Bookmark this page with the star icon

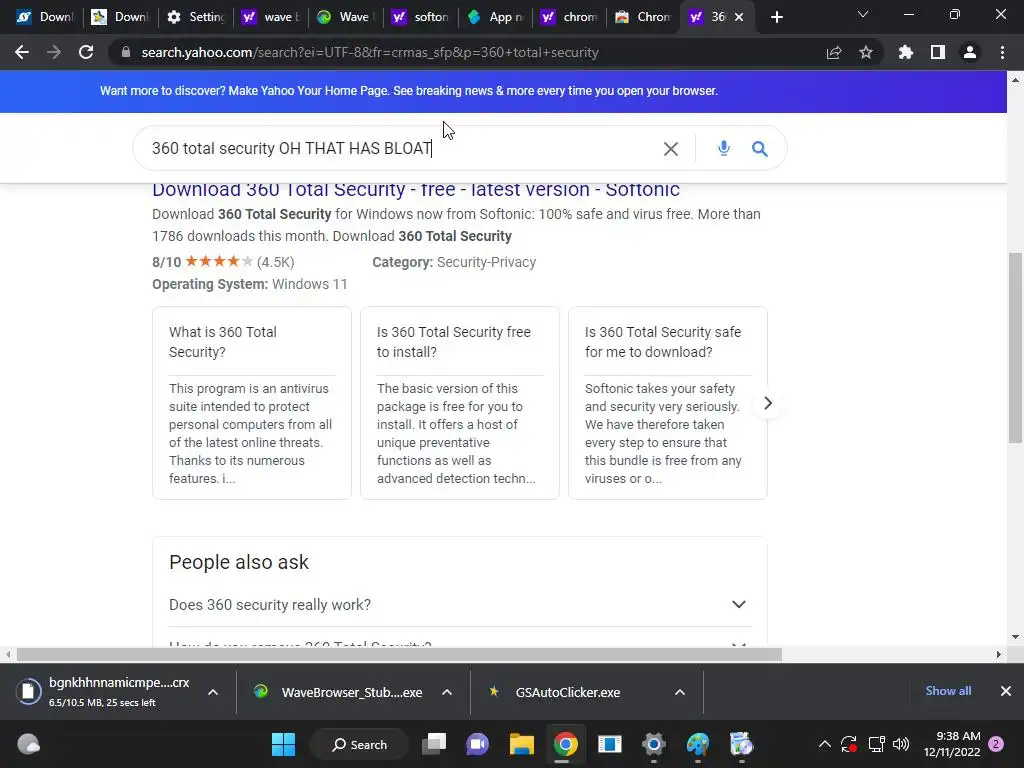[866, 52]
